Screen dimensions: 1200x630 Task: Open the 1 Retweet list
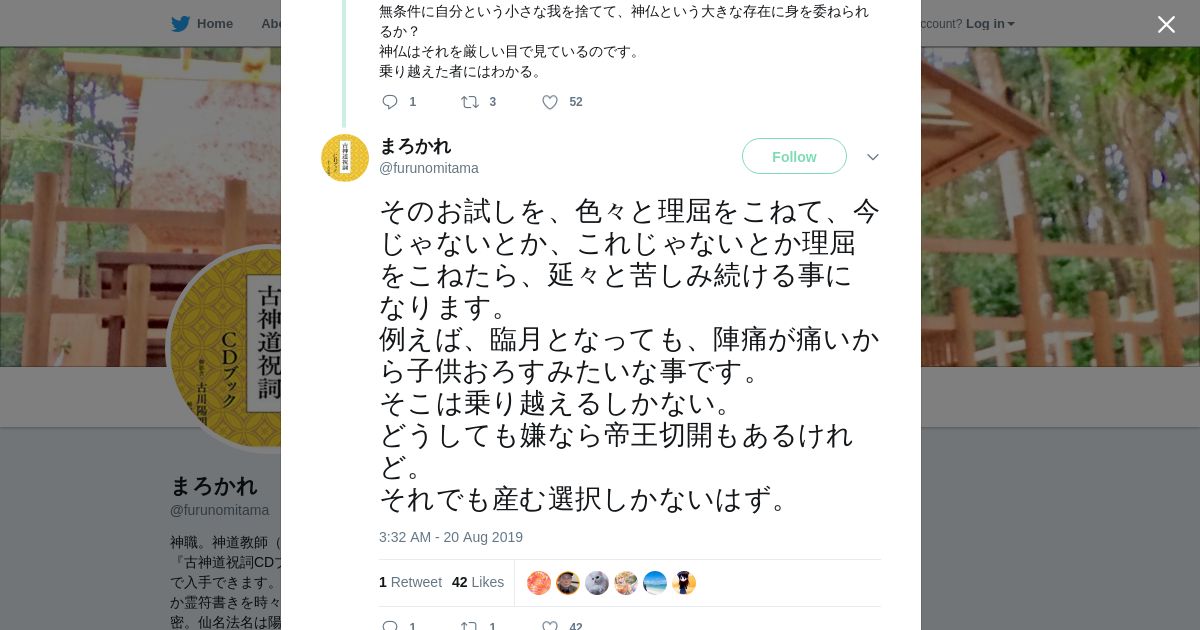(x=410, y=582)
